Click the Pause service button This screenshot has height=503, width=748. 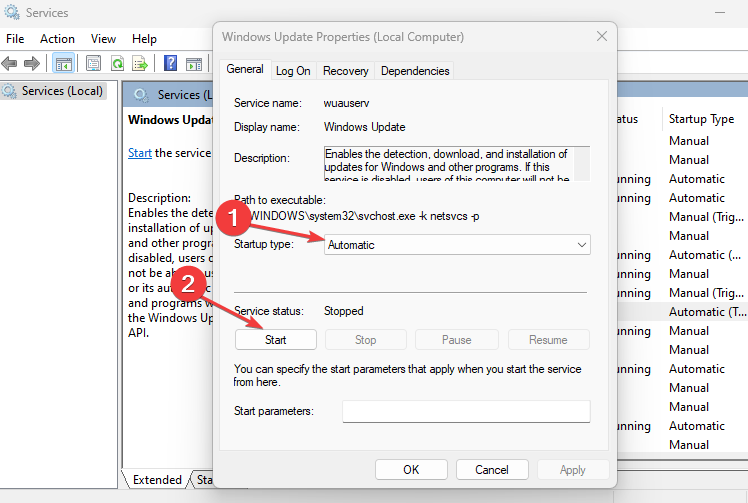tap(457, 340)
